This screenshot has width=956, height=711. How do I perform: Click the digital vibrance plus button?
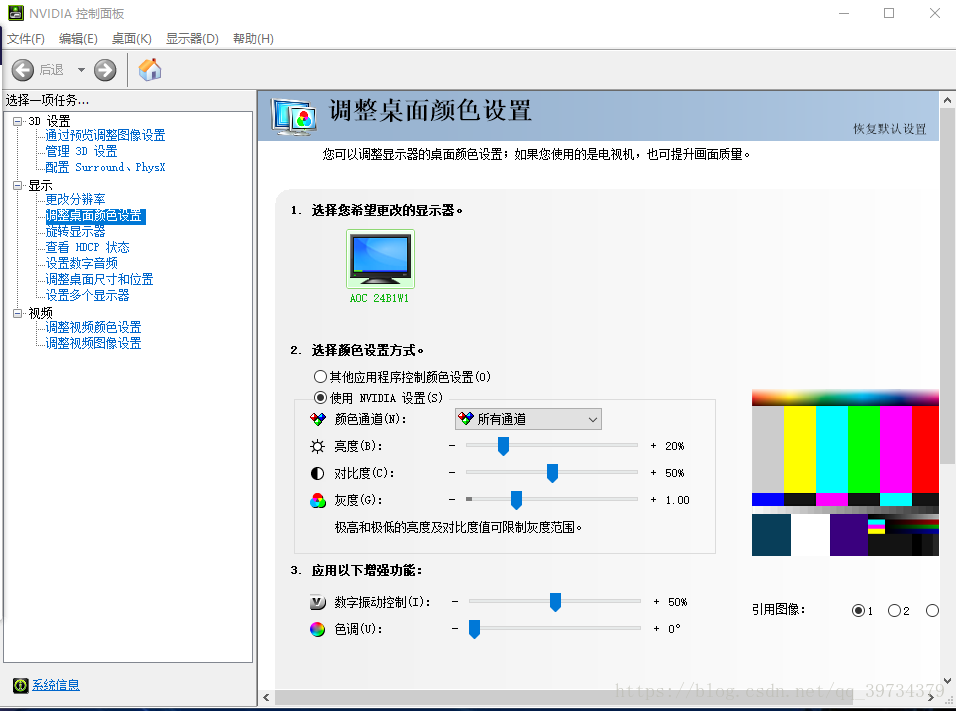pos(657,602)
